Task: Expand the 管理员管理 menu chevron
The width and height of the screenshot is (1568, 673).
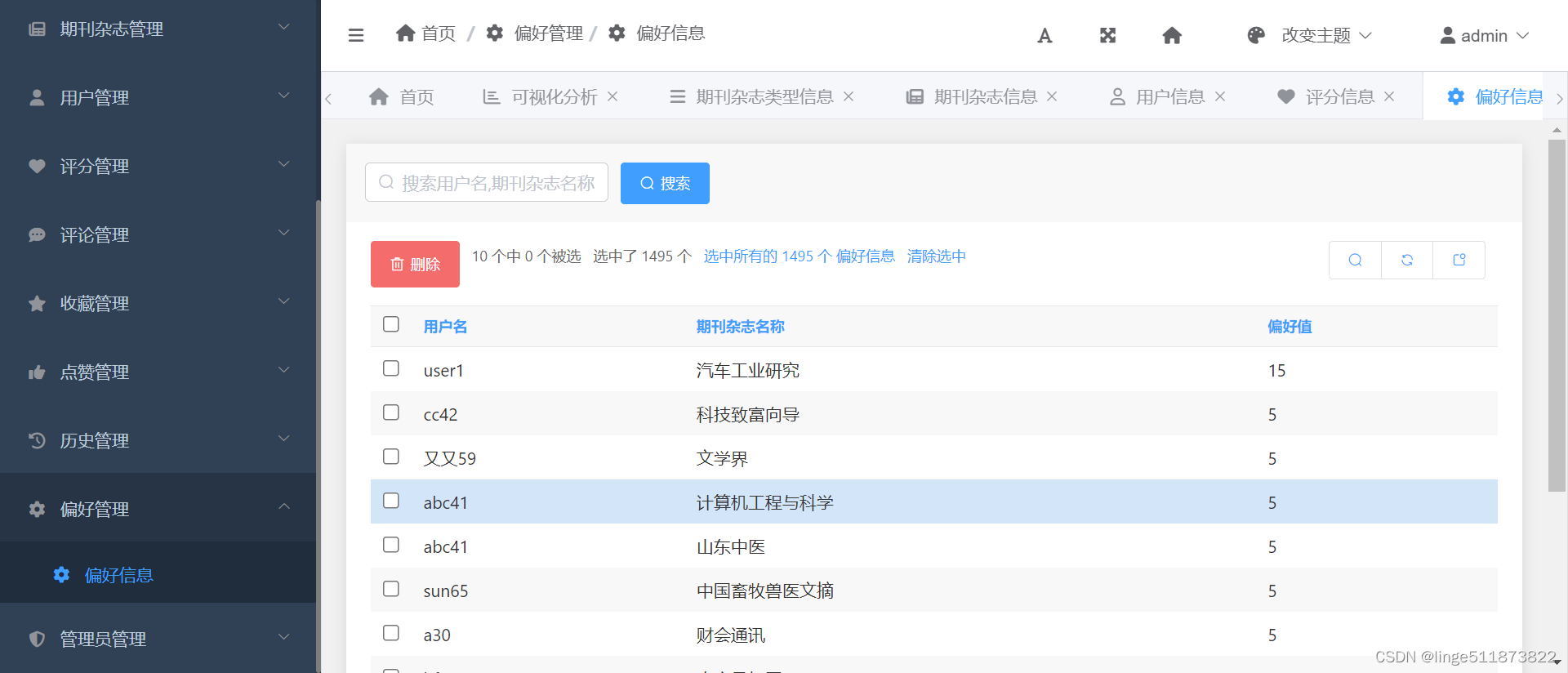Action: pyautogui.click(x=284, y=637)
